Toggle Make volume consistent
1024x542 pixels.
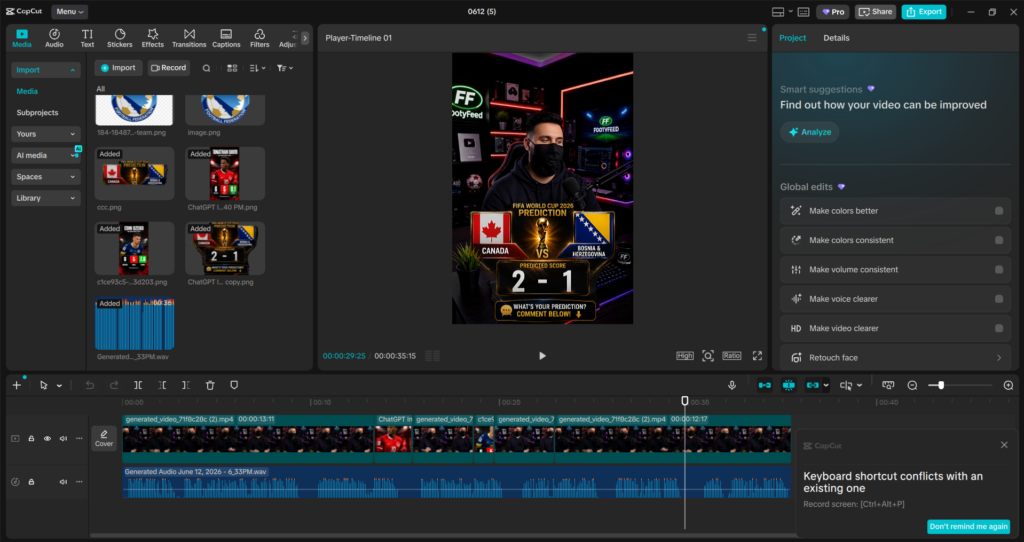pos(999,270)
